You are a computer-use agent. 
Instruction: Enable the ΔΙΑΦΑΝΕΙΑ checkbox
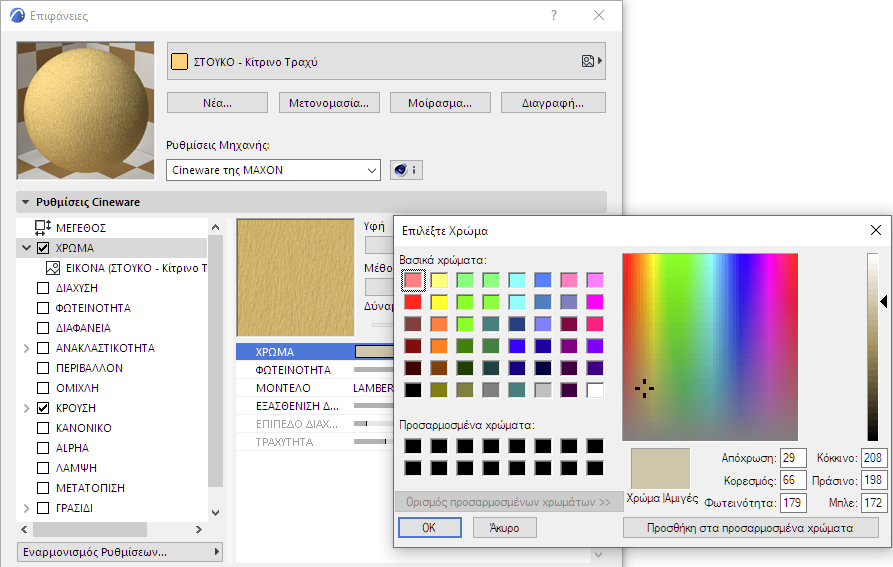click(x=43, y=328)
